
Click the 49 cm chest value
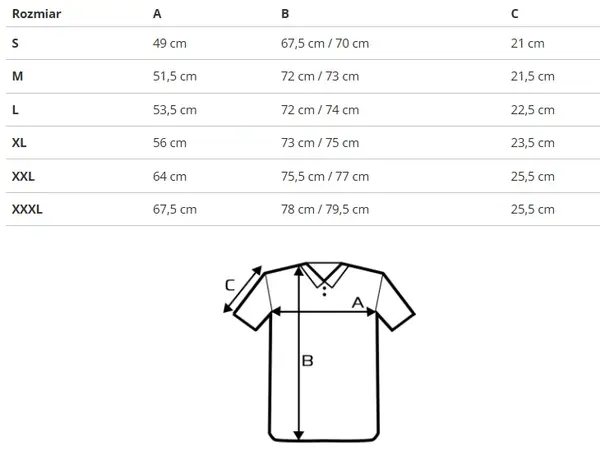click(170, 43)
